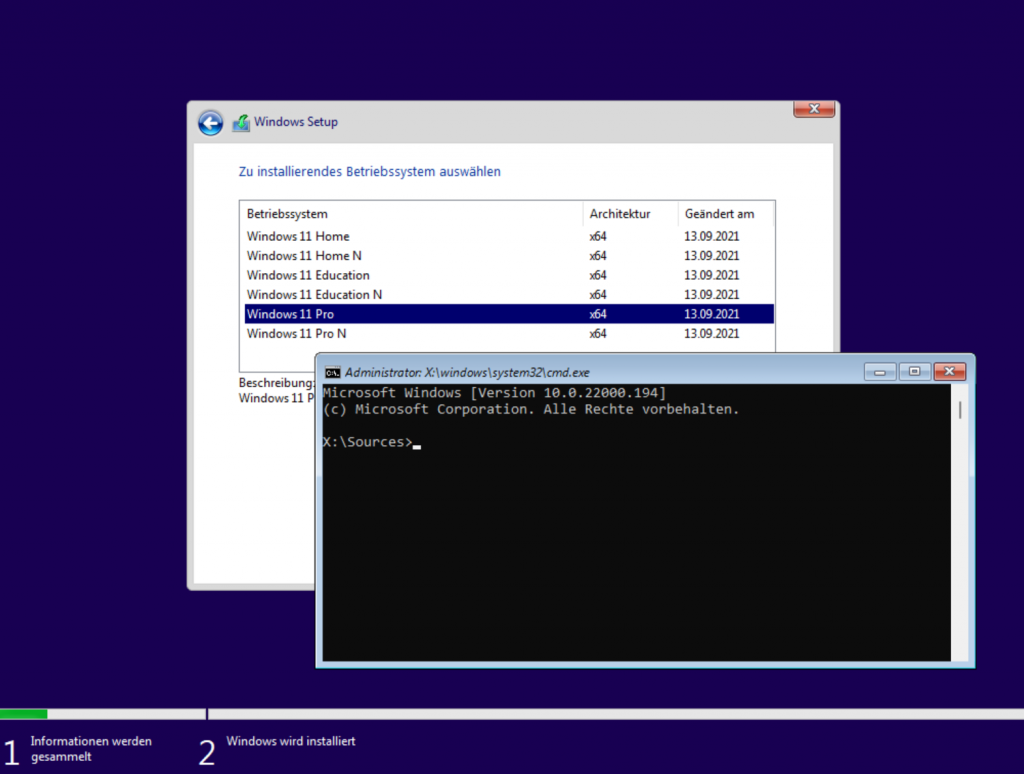Click the green installation progress bar
The width and height of the screenshot is (1024, 774).
(x=24, y=714)
